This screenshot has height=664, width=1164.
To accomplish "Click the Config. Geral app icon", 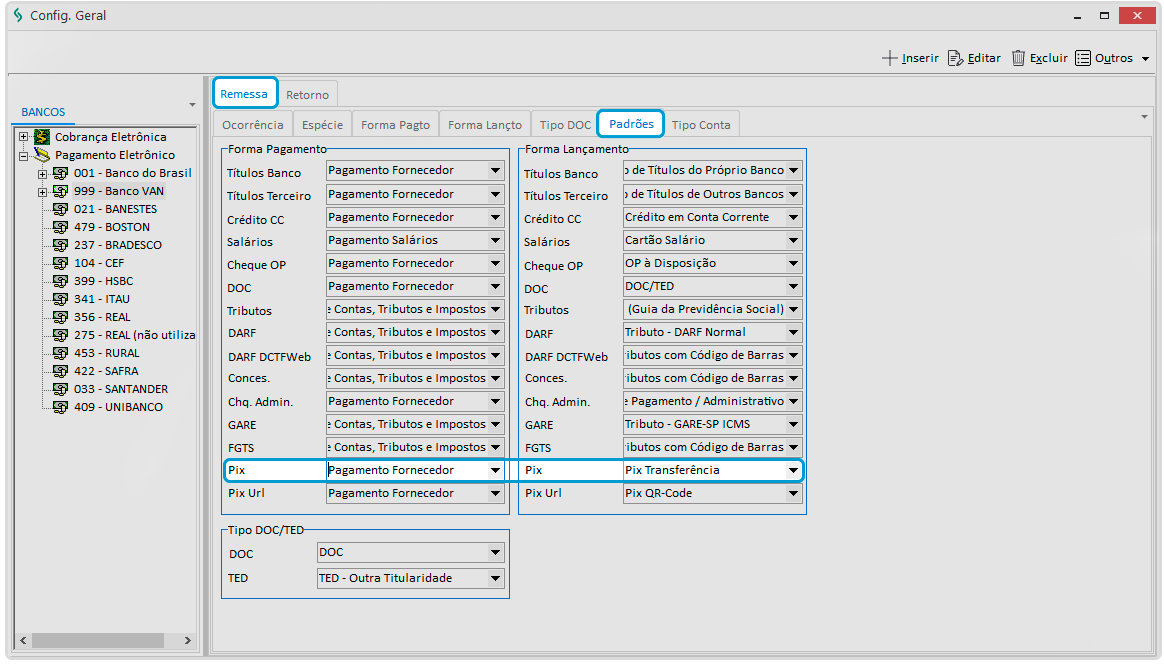I will [18, 16].
